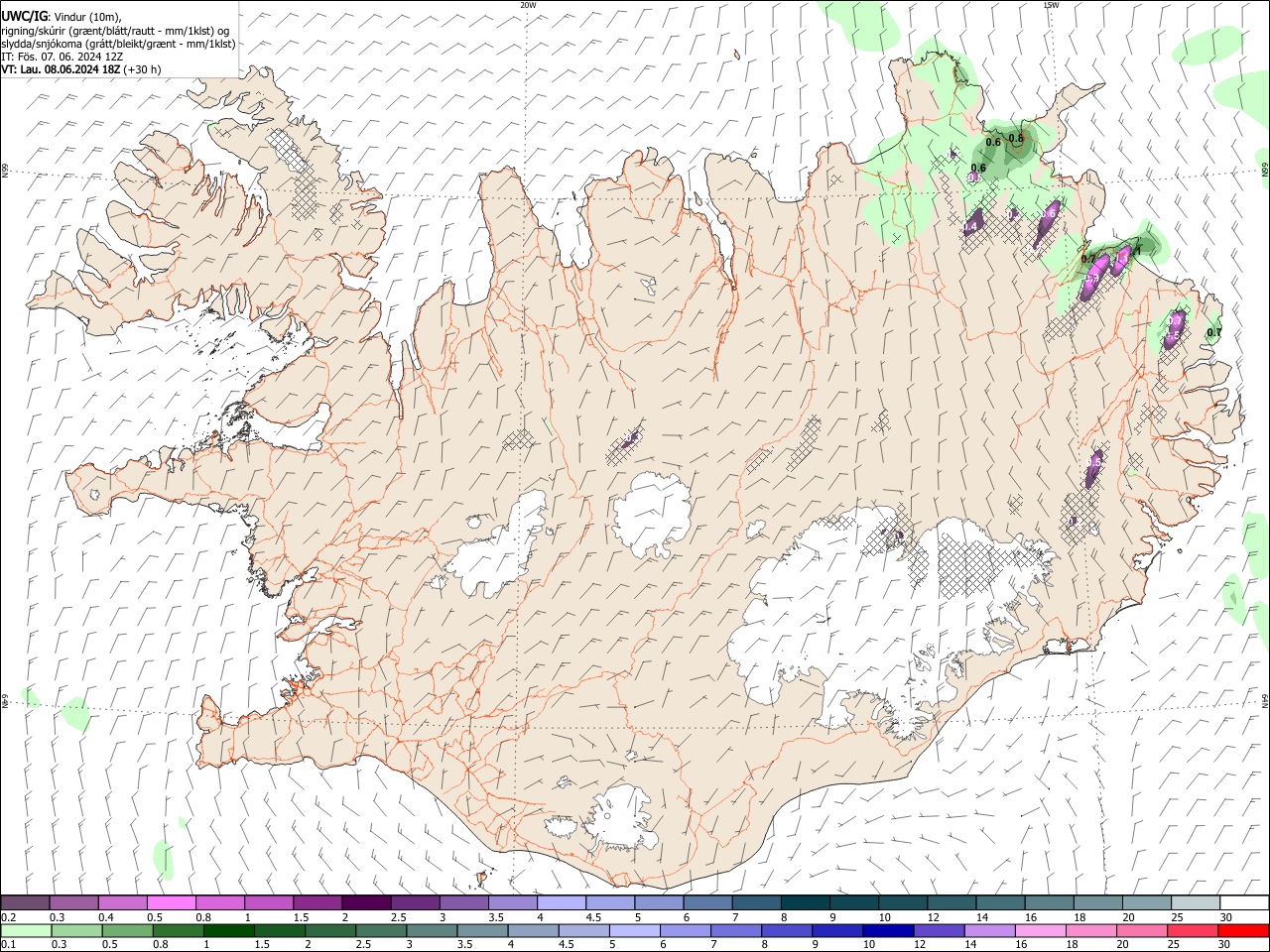1270x952 pixels.
Task: Pick the upper legend swatch starting at 0.2
Action: pos(25,903)
